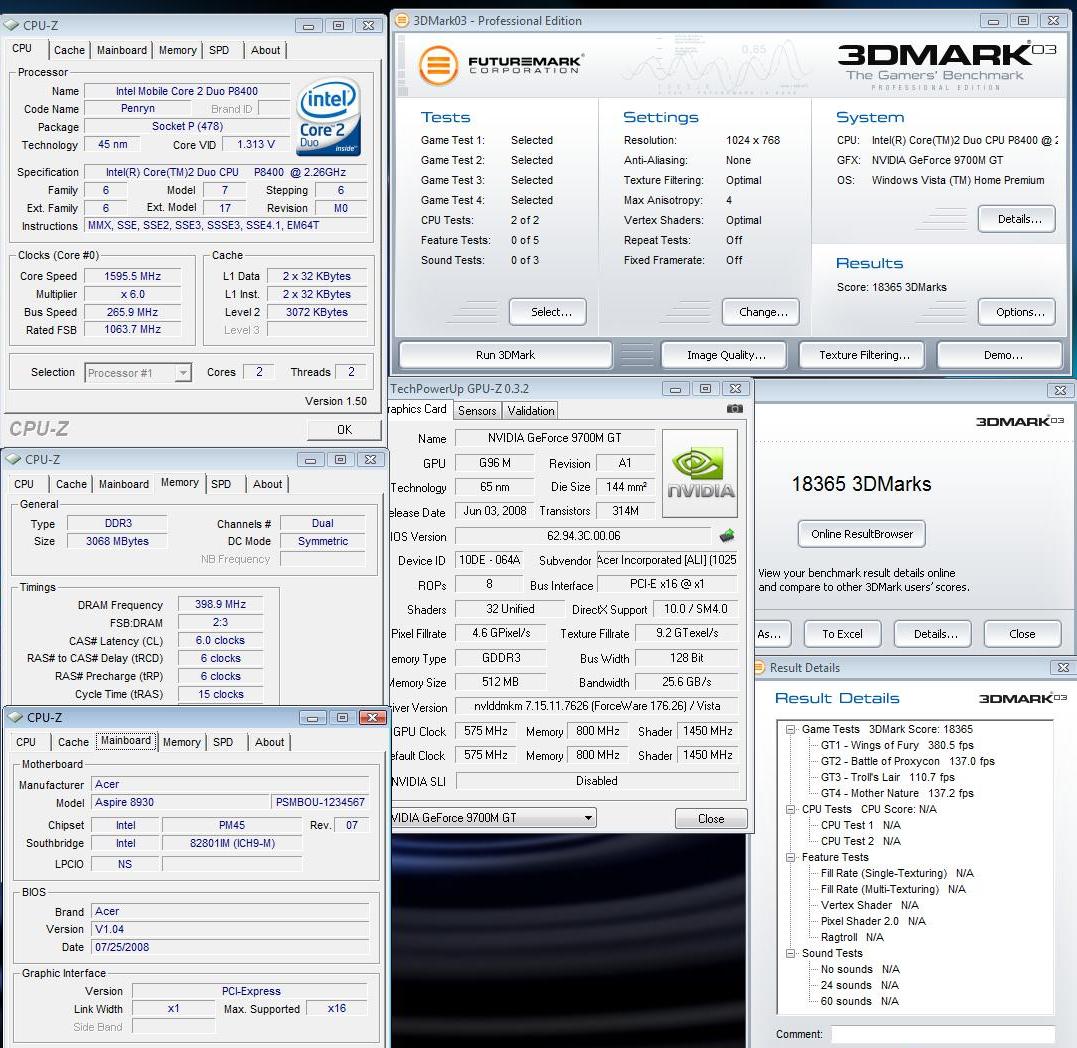Viewport: 1077px width, 1048px height.
Task: Select Pixel Shader 2.0 tree row
Action: (x=873, y=921)
